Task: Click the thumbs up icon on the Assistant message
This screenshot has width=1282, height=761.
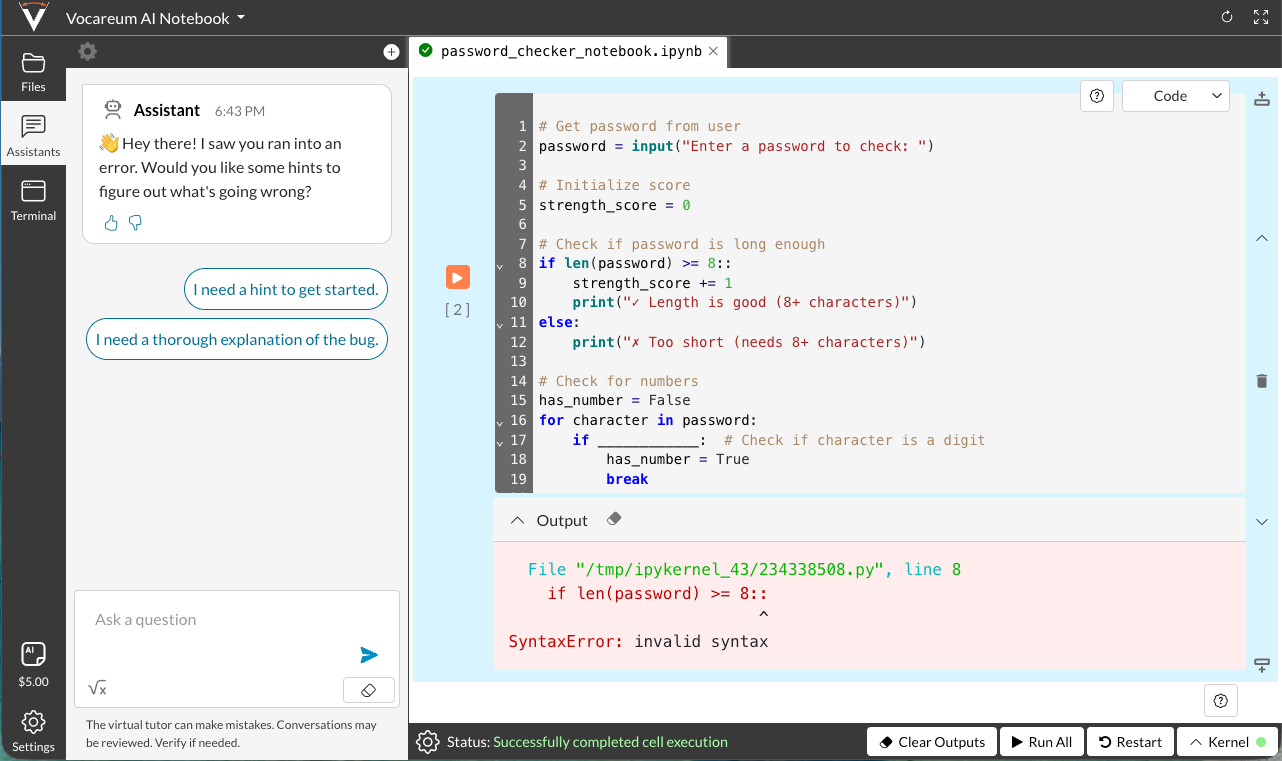Action: tap(112, 223)
